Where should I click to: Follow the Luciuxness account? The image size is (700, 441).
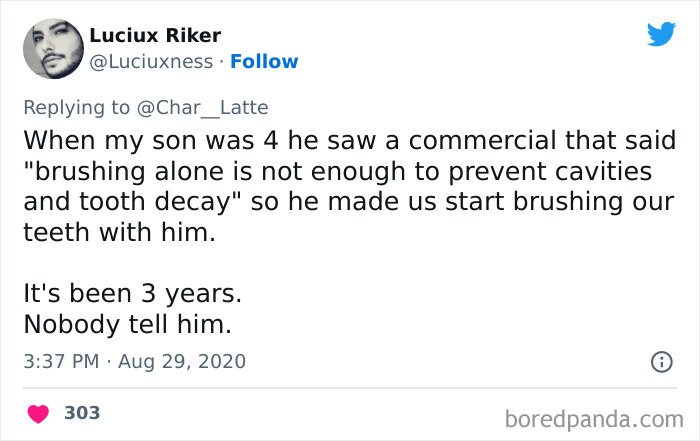264,62
